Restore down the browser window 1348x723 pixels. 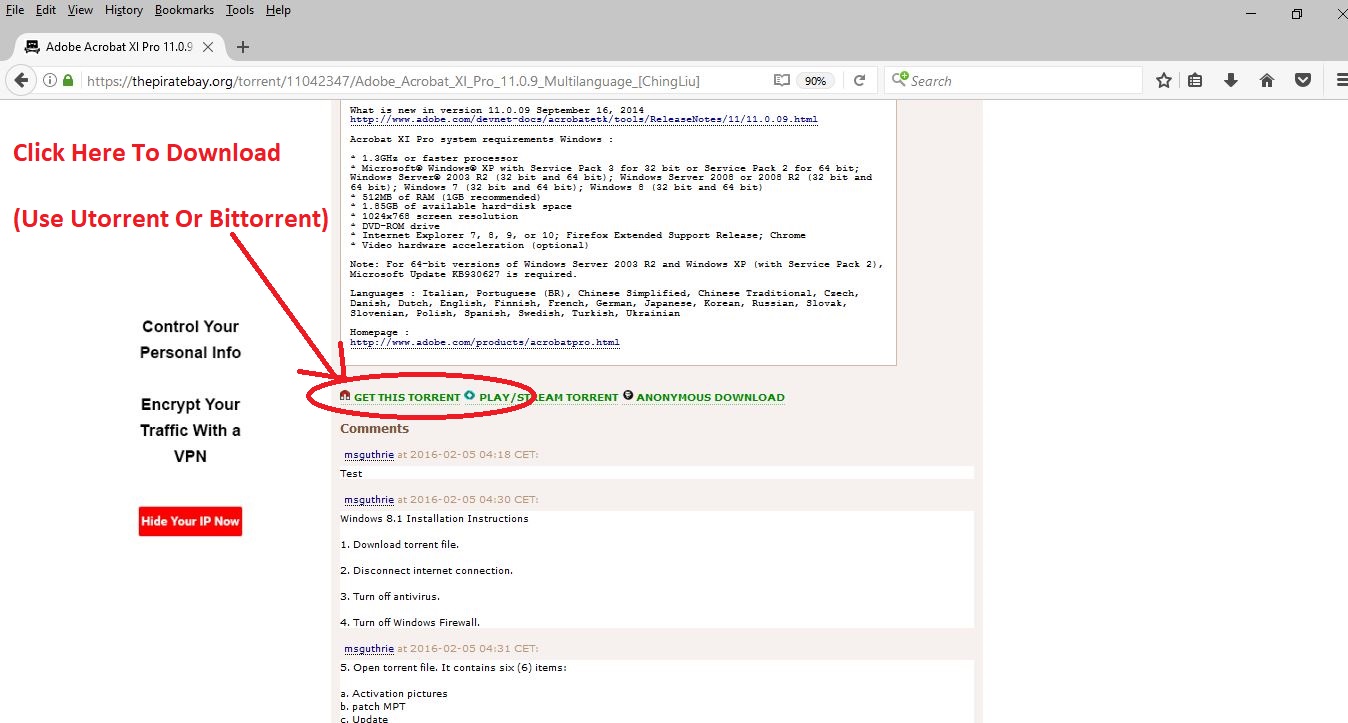click(1297, 14)
